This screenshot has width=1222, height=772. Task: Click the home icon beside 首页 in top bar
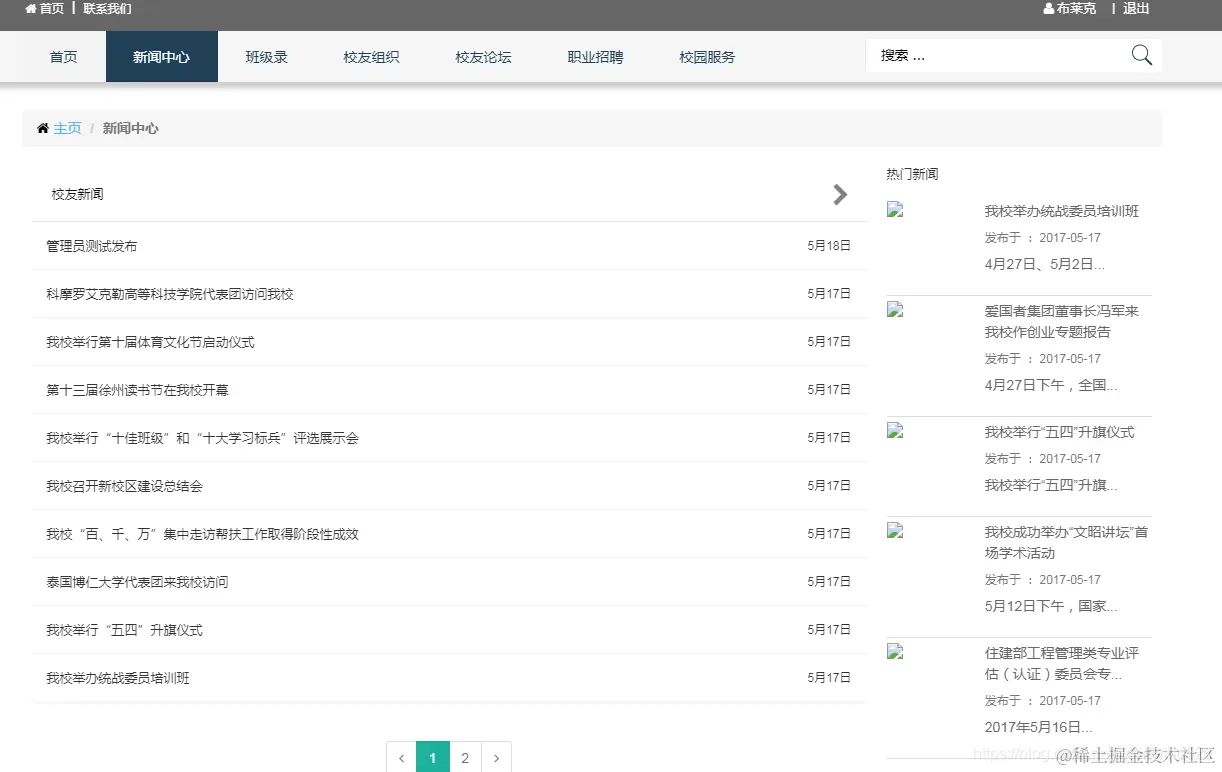(x=30, y=9)
